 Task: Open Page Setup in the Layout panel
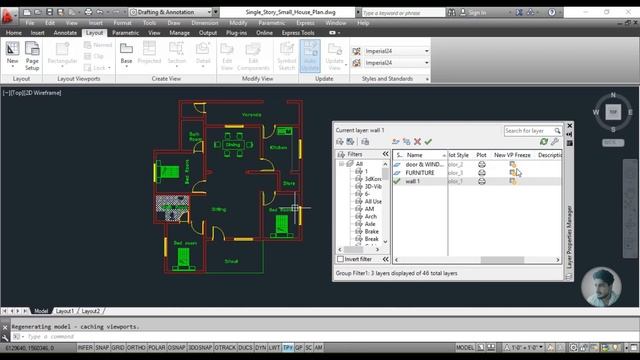(32, 56)
